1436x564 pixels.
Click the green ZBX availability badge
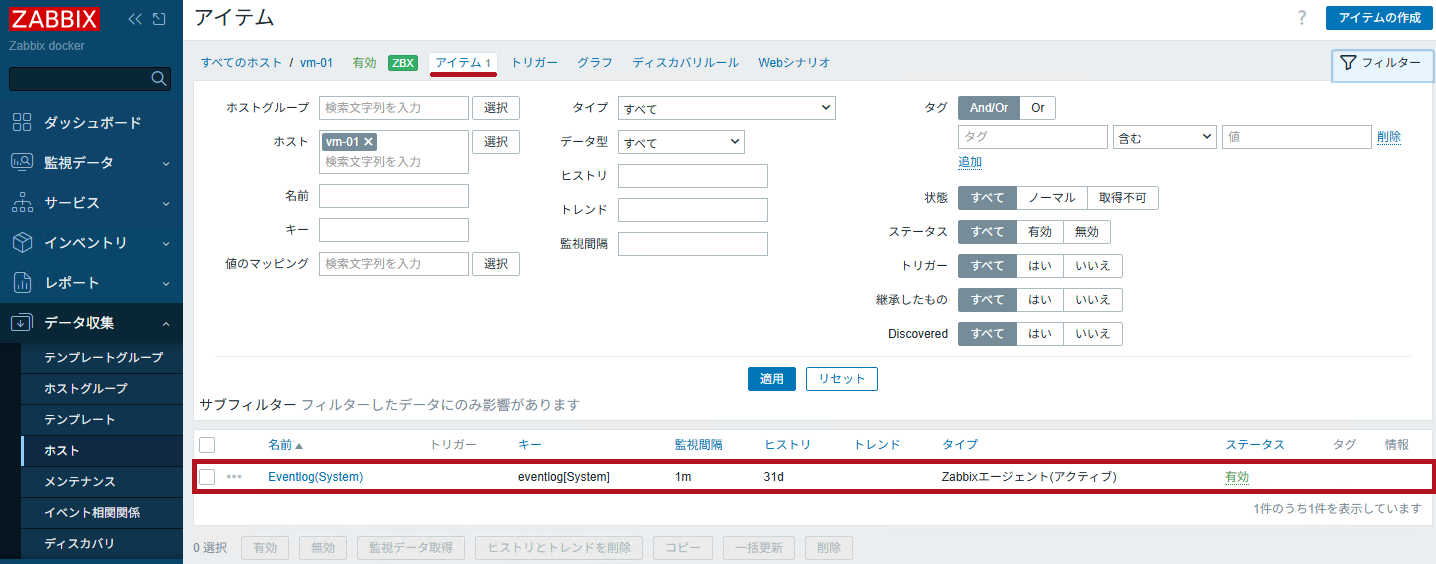pos(402,62)
